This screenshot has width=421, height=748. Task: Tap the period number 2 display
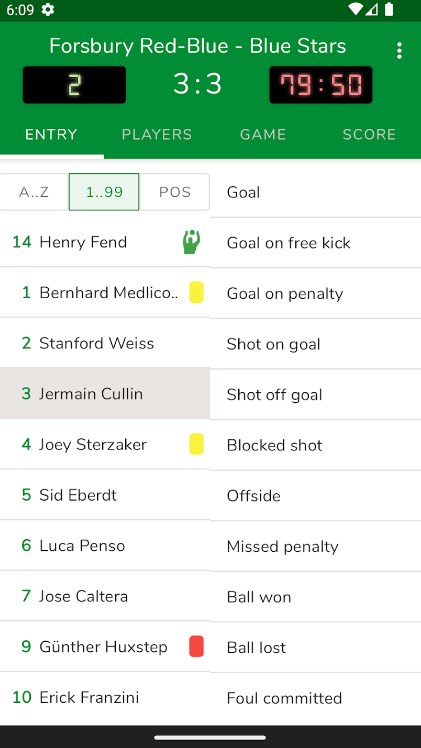click(74, 85)
